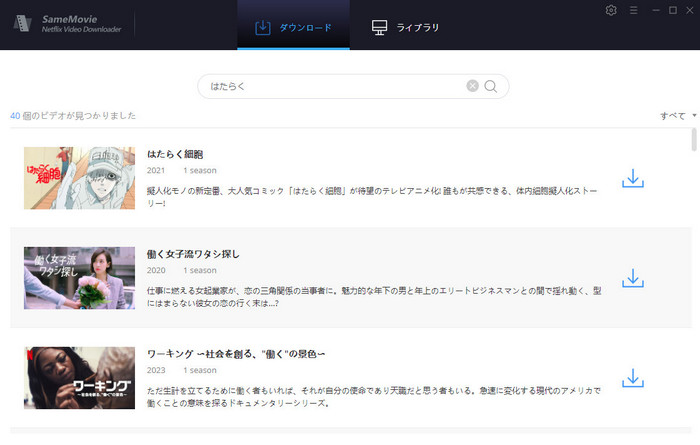Switch to the ダウンロード tab
700x445 pixels.
pos(293,27)
